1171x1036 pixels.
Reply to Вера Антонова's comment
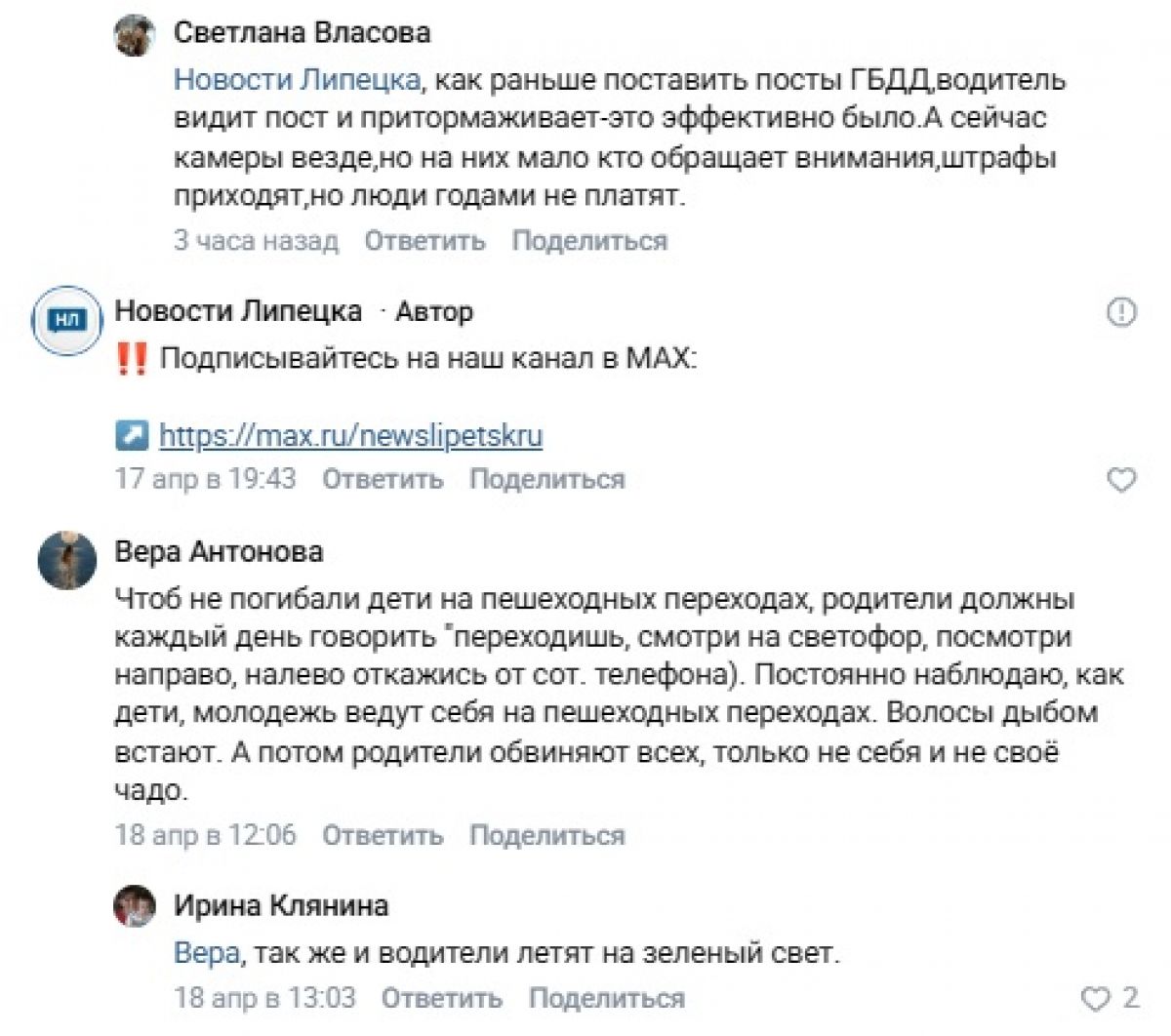coord(383,836)
